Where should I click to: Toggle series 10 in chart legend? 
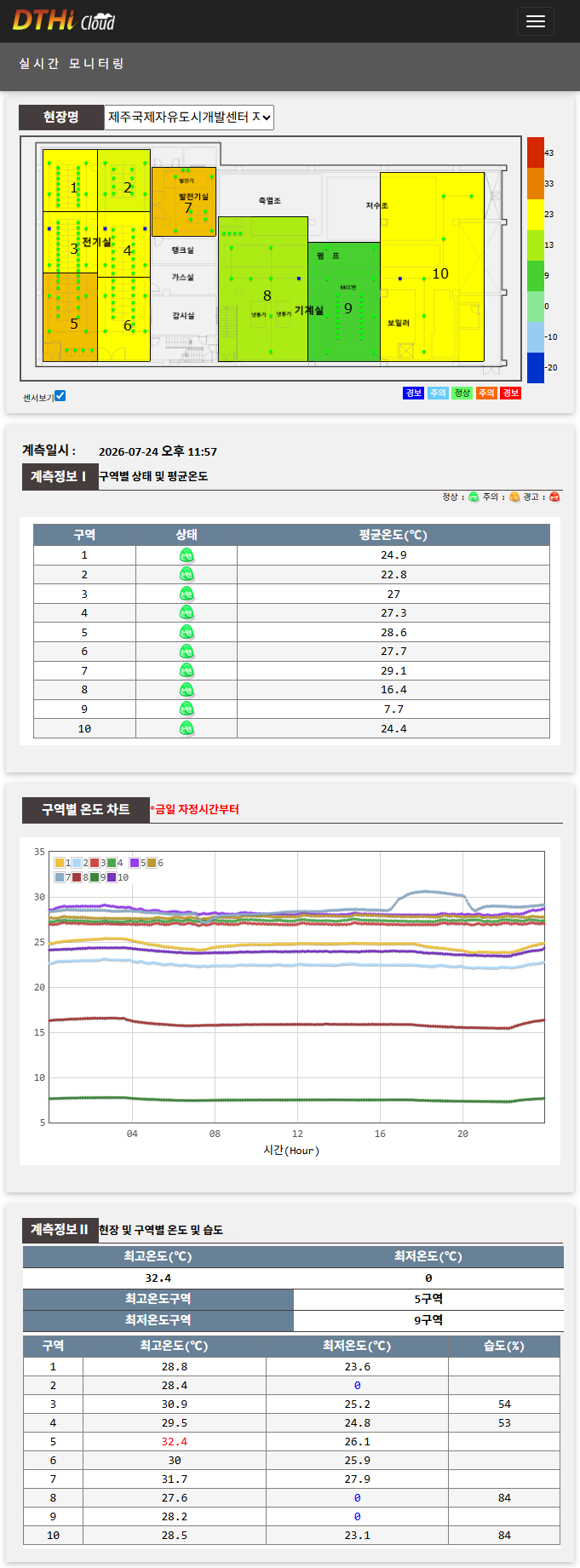coord(118,877)
